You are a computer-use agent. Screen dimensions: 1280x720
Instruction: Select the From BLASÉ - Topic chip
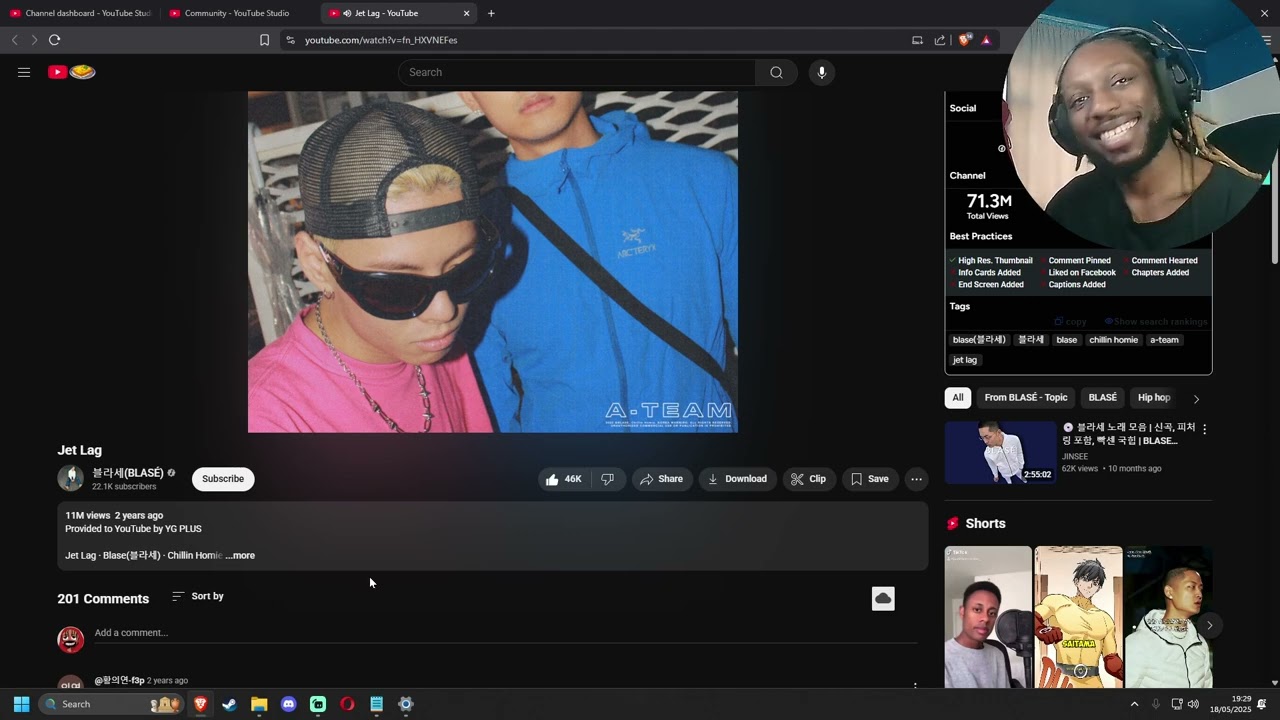click(x=1026, y=398)
